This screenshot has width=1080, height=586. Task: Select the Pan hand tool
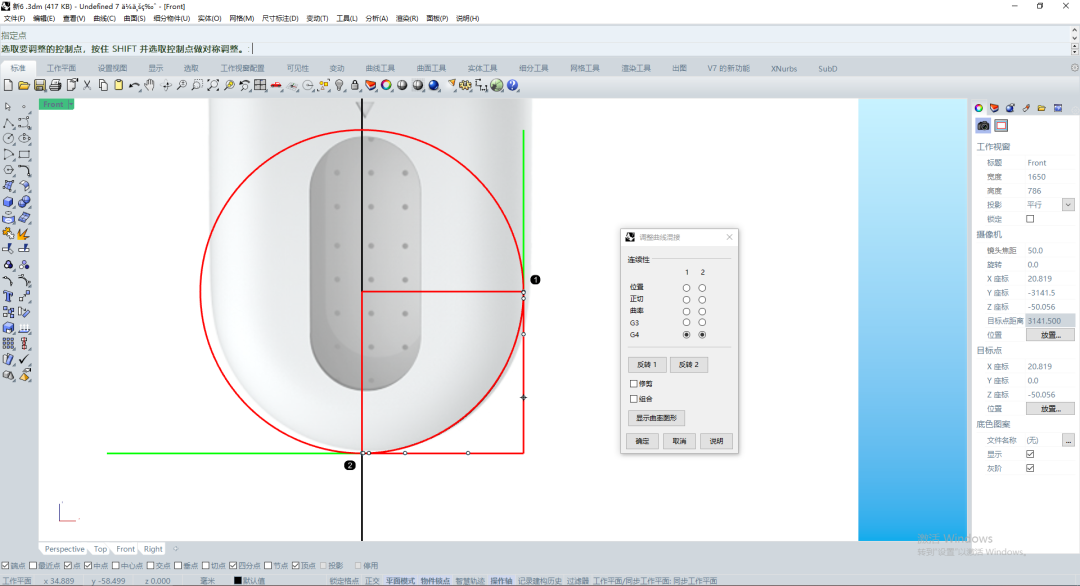[x=150, y=86]
